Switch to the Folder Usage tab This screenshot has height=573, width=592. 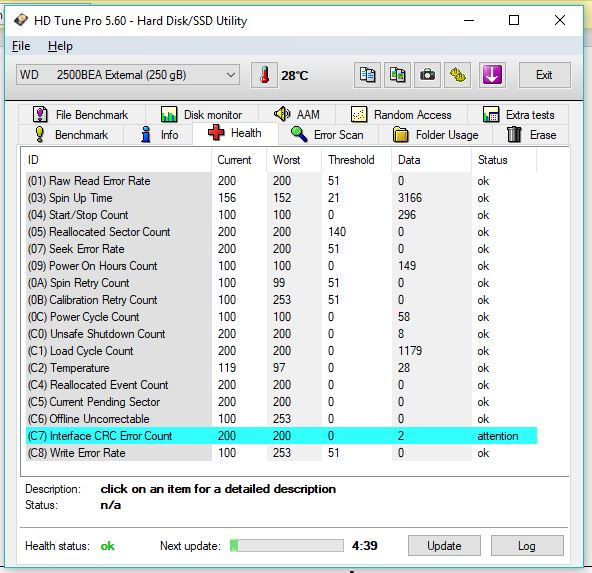(x=436, y=135)
